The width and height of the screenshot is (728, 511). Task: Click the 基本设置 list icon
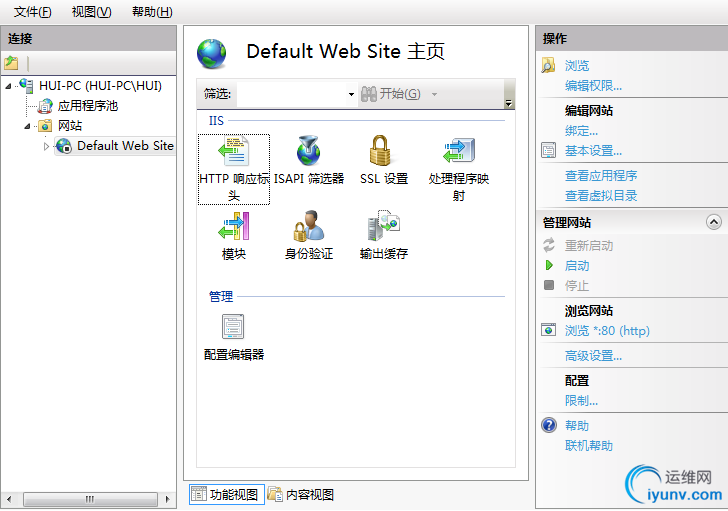pos(548,150)
